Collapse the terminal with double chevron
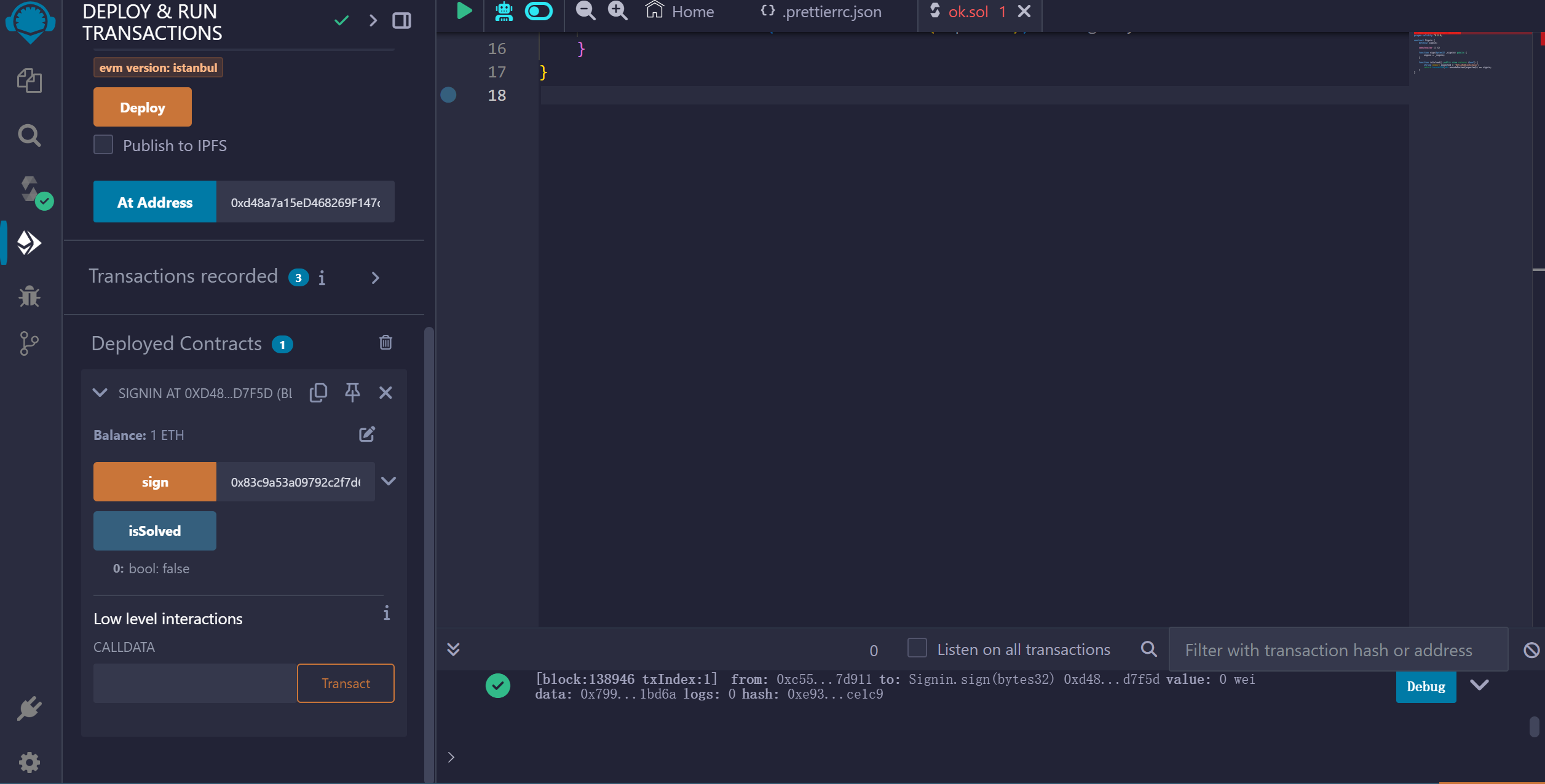 coord(454,649)
